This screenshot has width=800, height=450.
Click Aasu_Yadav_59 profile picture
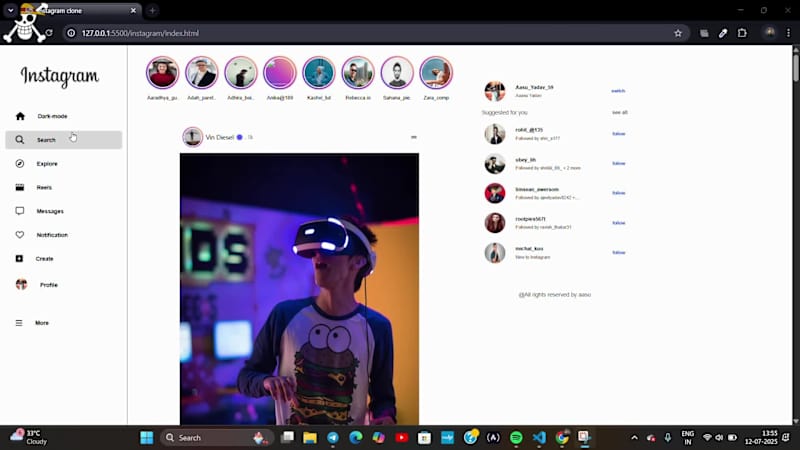coord(494,91)
